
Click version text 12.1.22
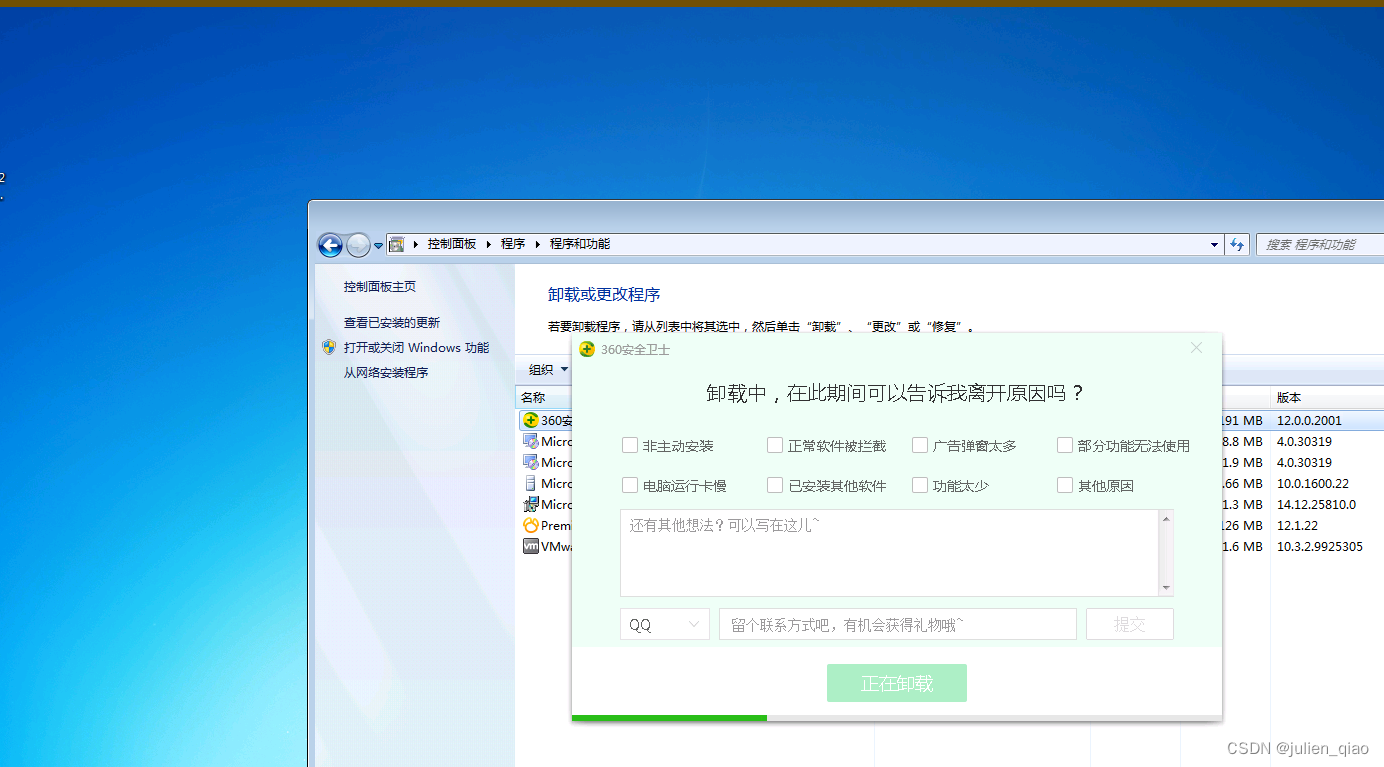point(1297,526)
